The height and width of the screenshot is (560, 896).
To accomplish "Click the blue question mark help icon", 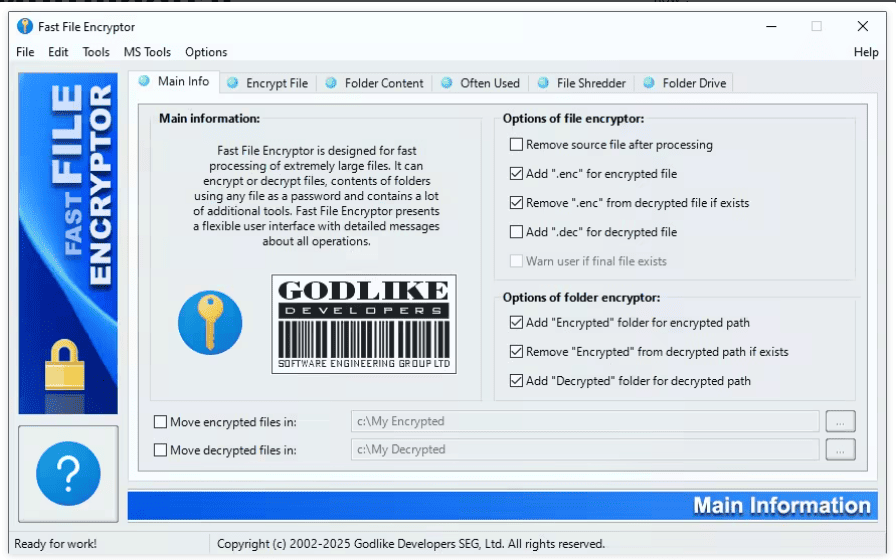I will [x=68, y=473].
